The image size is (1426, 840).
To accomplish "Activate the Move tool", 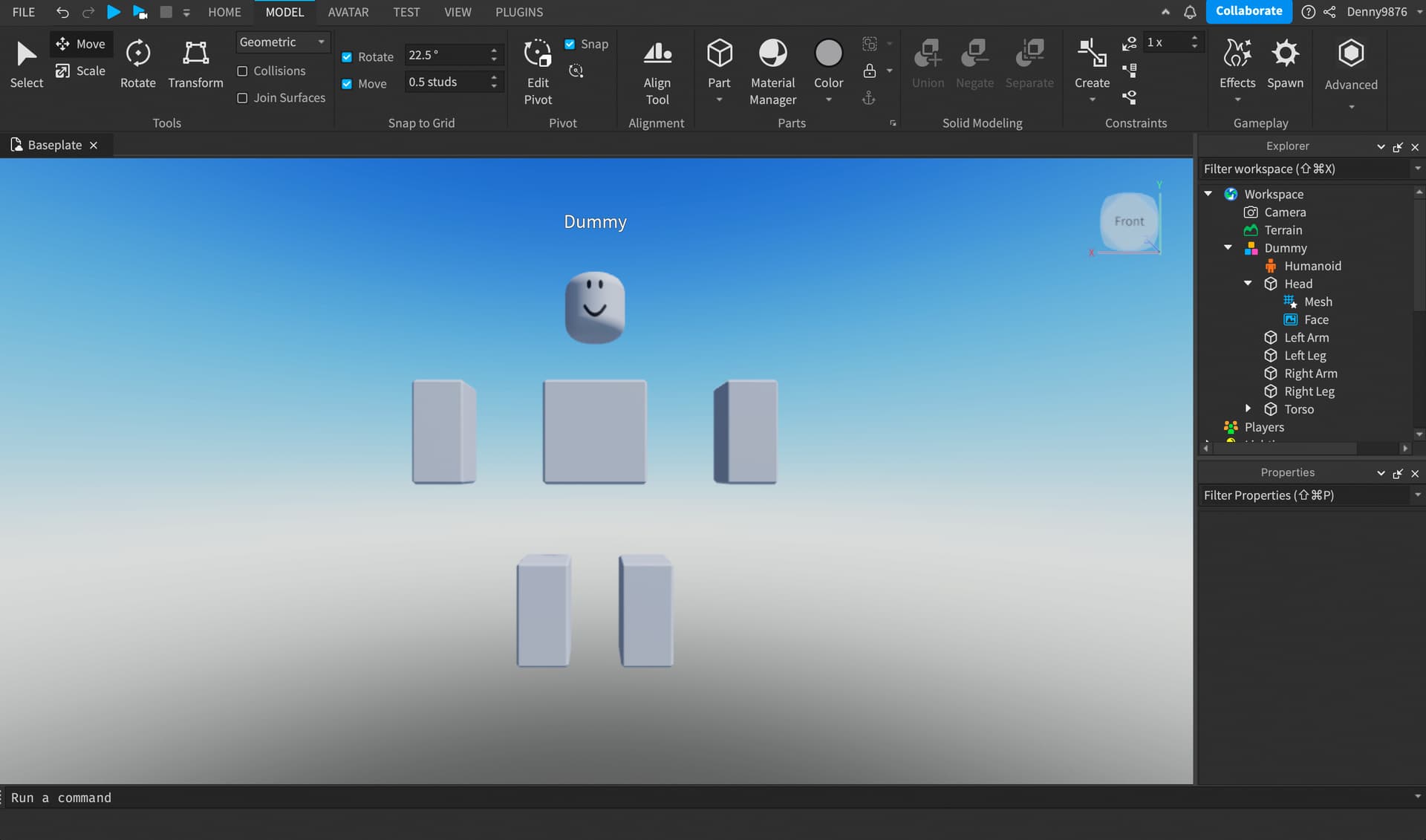I will pyautogui.click(x=81, y=44).
